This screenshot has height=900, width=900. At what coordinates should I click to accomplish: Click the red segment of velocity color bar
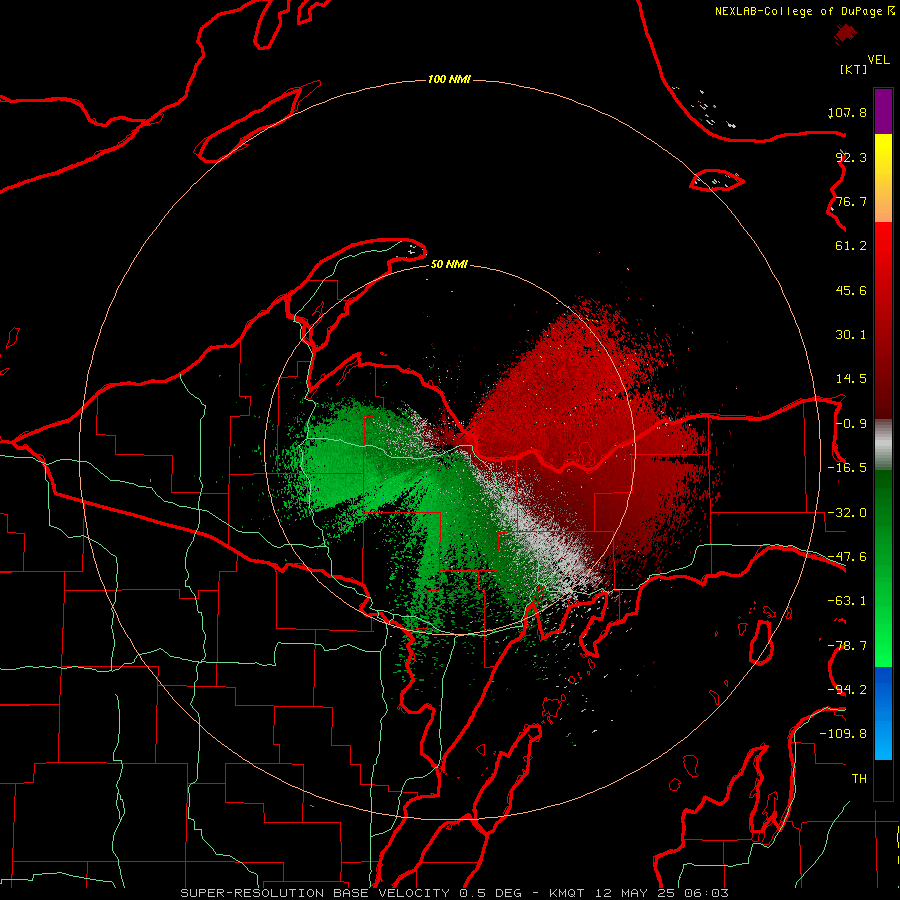(x=883, y=320)
